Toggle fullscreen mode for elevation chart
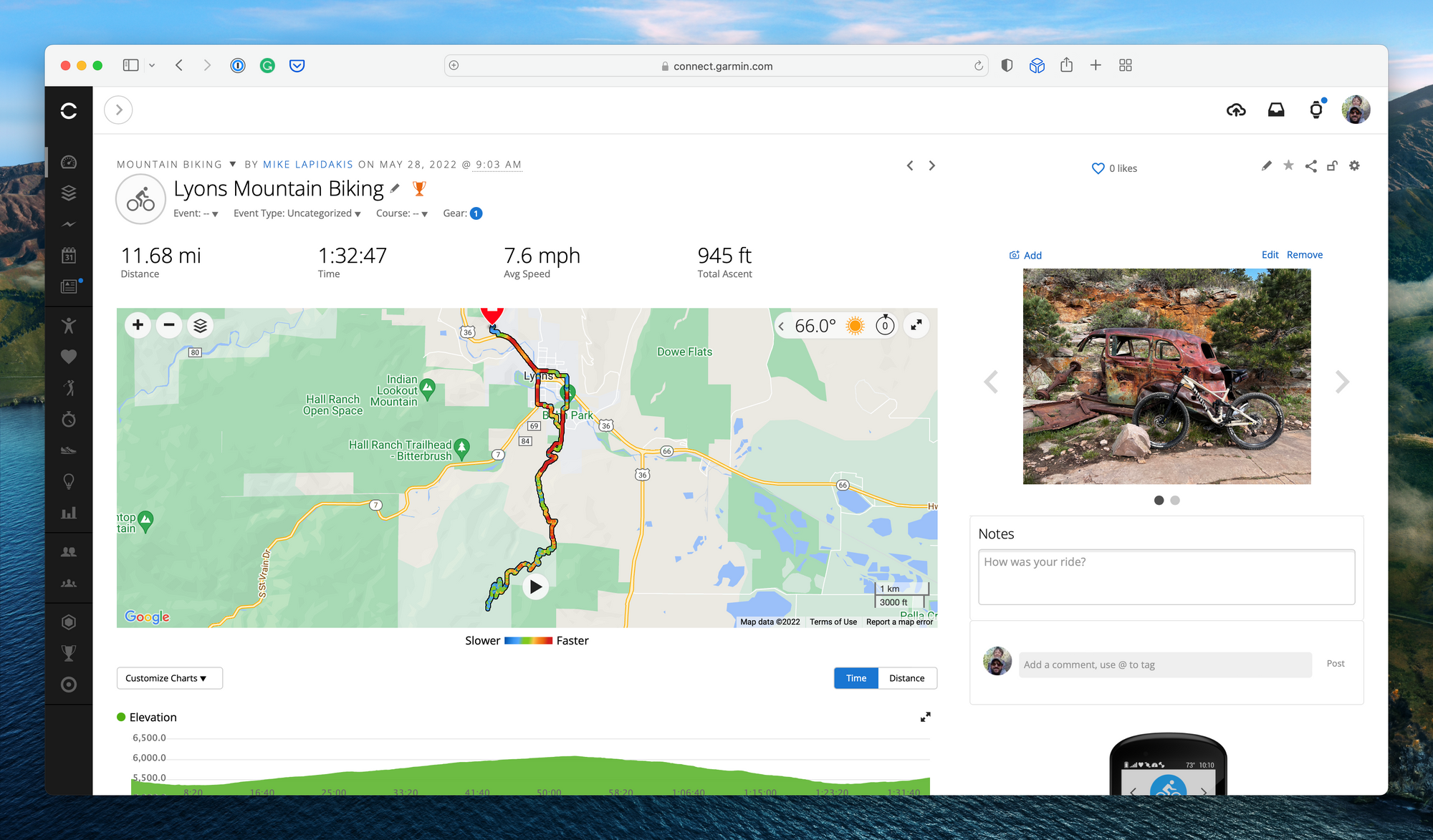The width and height of the screenshot is (1433, 840). (x=925, y=717)
